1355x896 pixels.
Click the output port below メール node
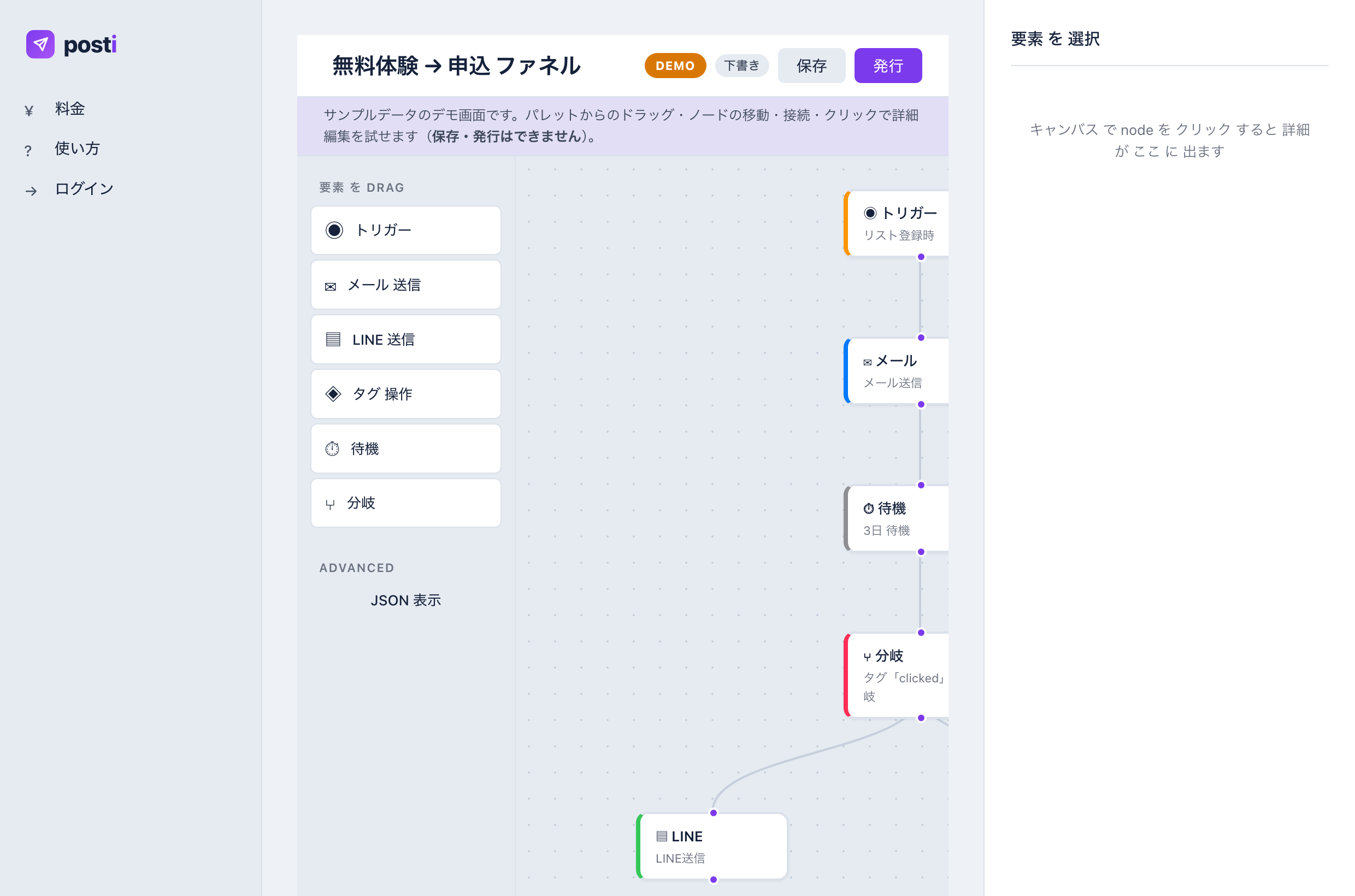coord(921,405)
